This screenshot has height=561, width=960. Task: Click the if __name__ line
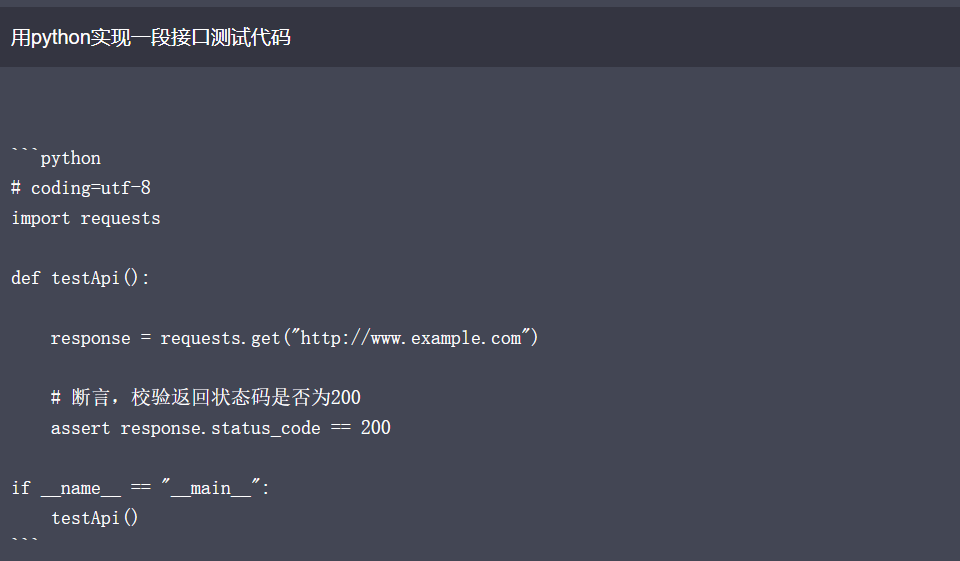(x=140, y=488)
